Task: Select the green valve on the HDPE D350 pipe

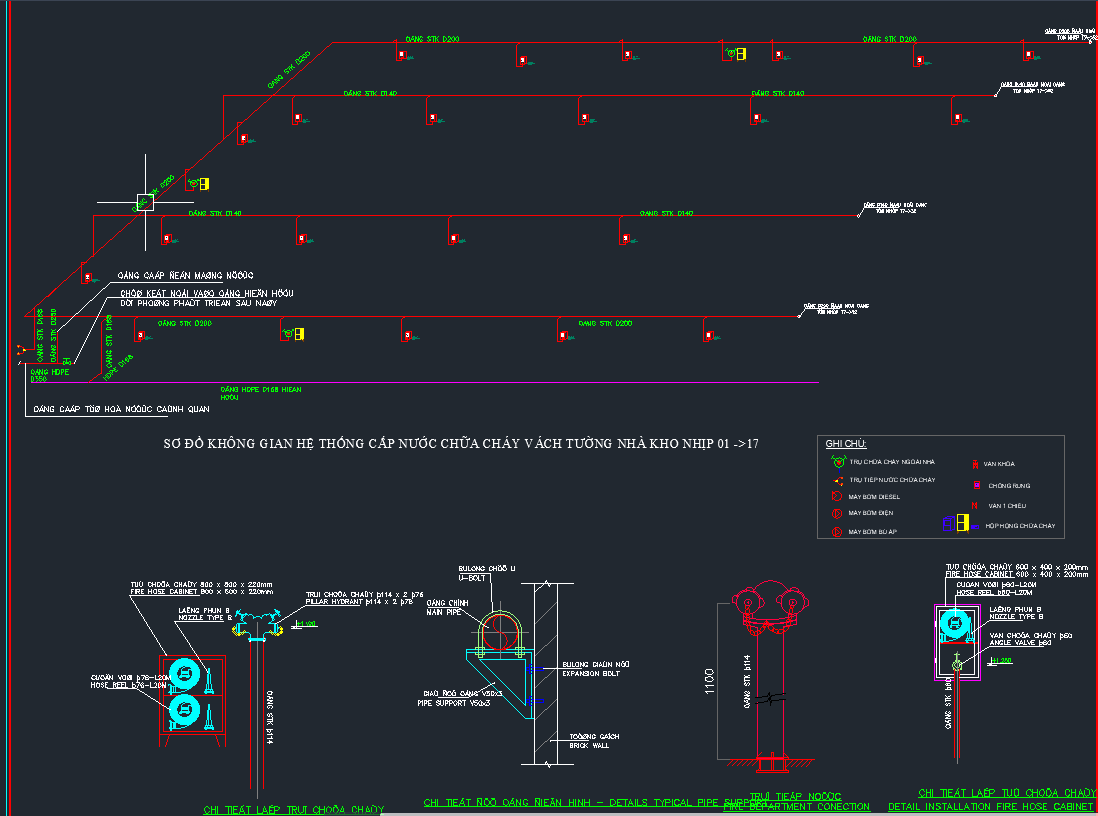Action: pos(67,361)
